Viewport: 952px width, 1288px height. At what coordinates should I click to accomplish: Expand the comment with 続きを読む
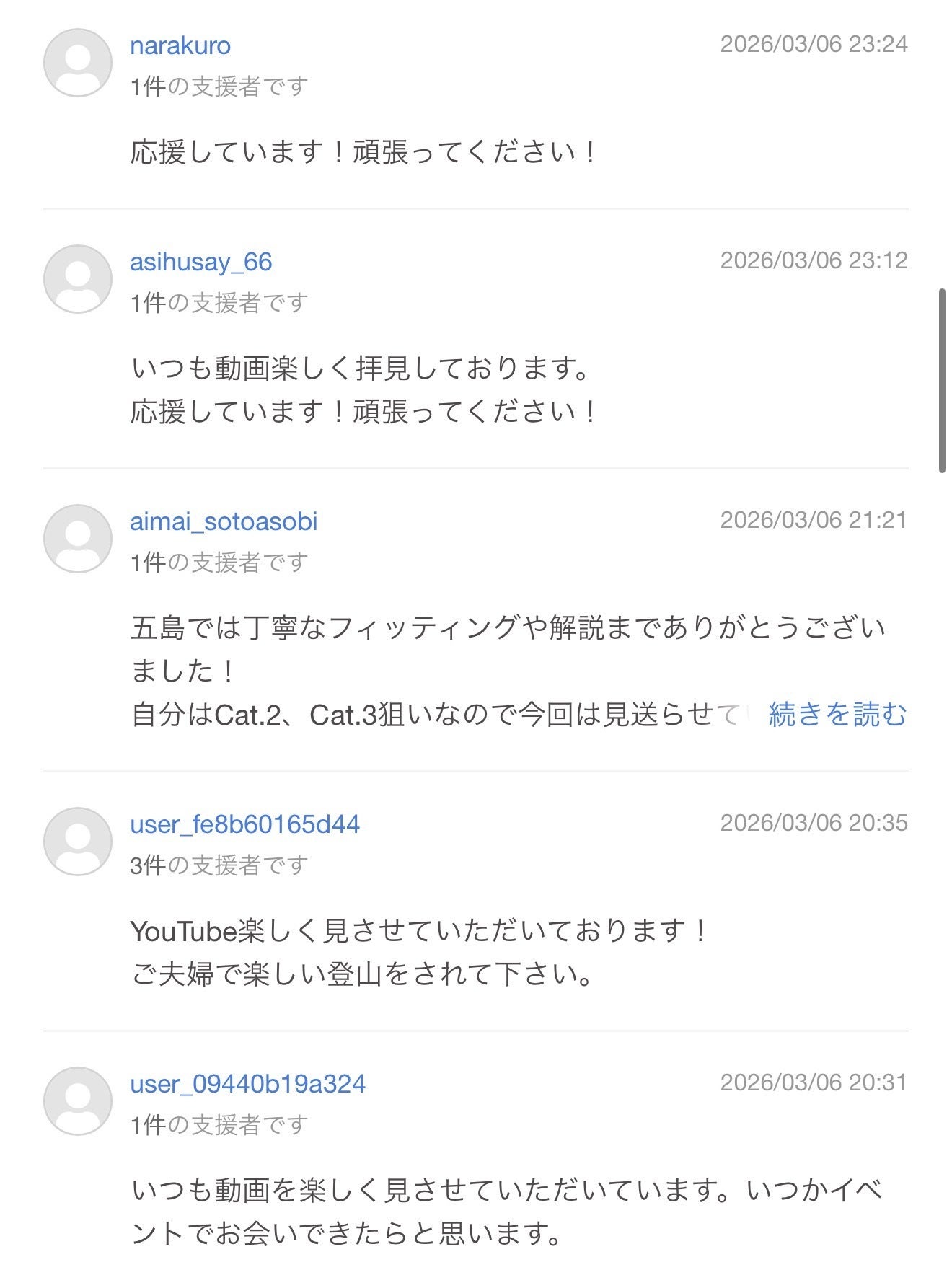pyautogui.click(x=837, y=715)
